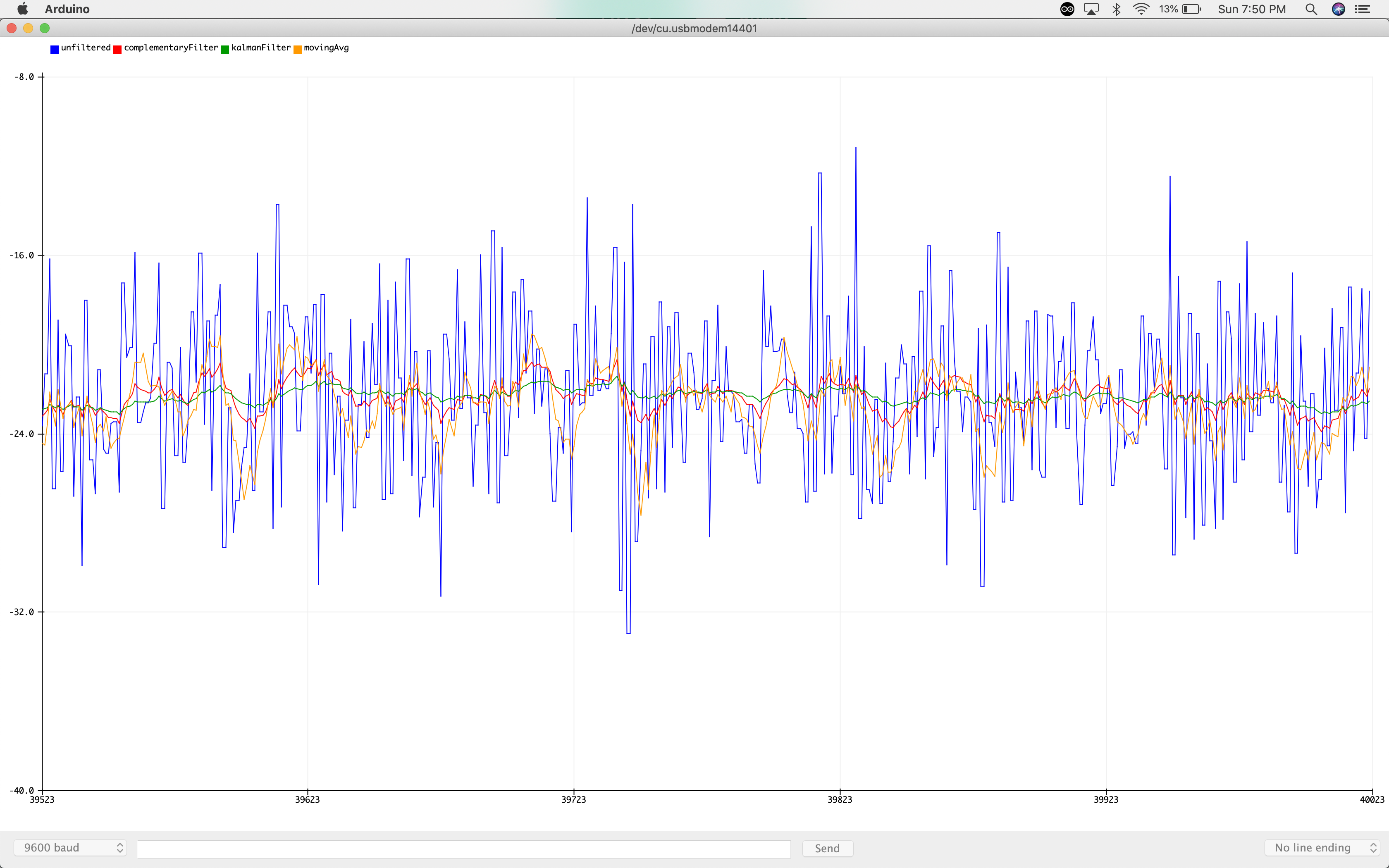Screen dimensions: 1389x868
Task: Maximize the serial plotter window
Action: coord(45,28)
